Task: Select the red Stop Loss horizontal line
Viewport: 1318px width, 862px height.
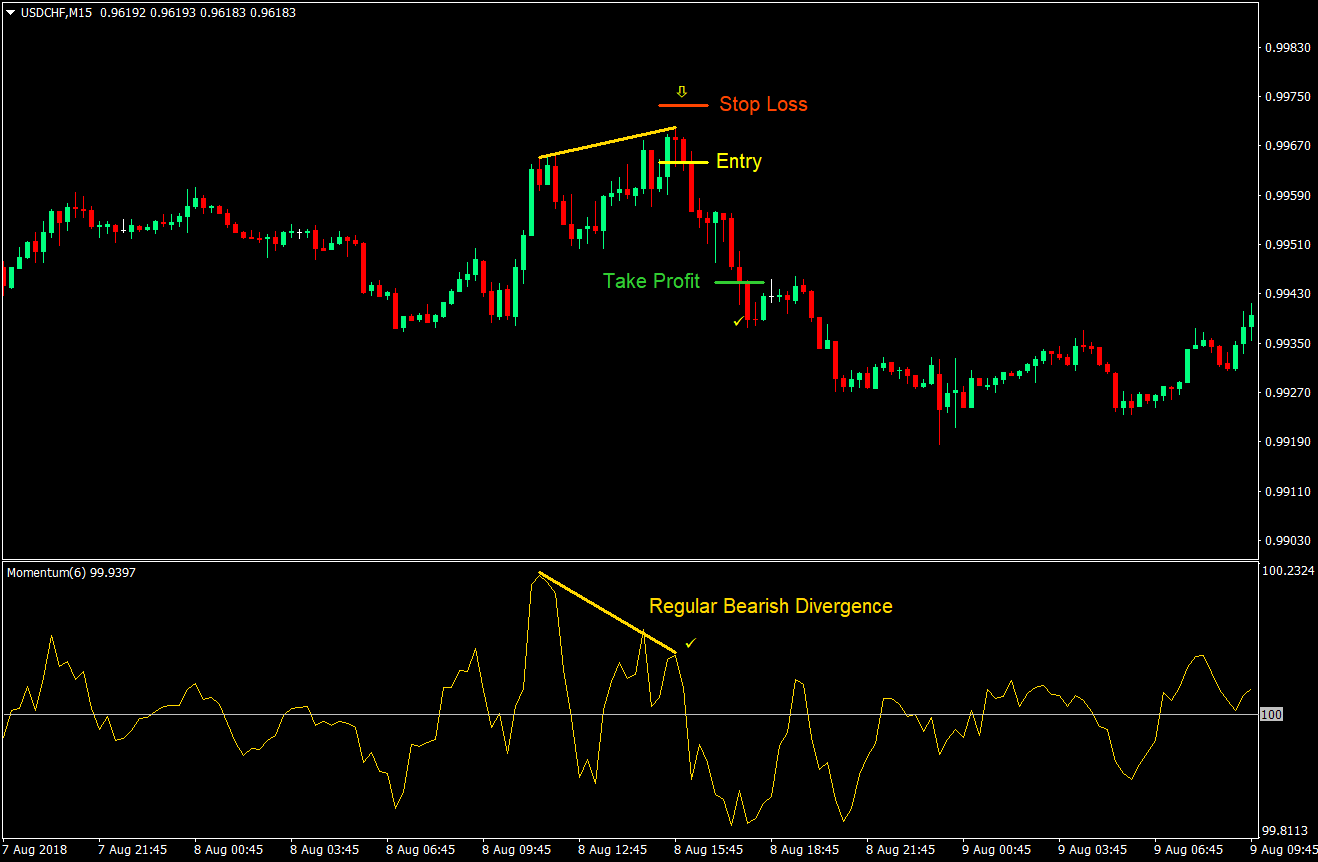Action: 683,105
